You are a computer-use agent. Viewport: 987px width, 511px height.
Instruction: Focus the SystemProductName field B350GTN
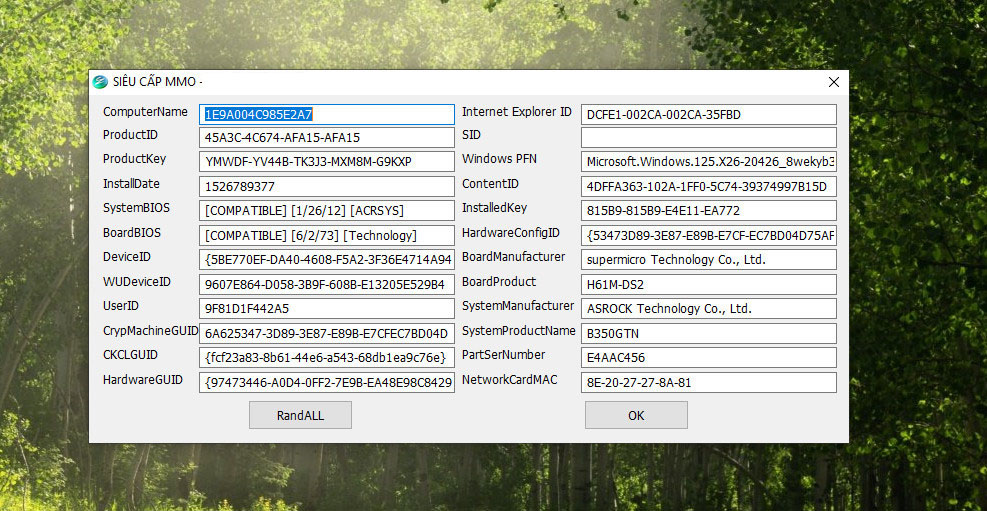tap(709, 334)
